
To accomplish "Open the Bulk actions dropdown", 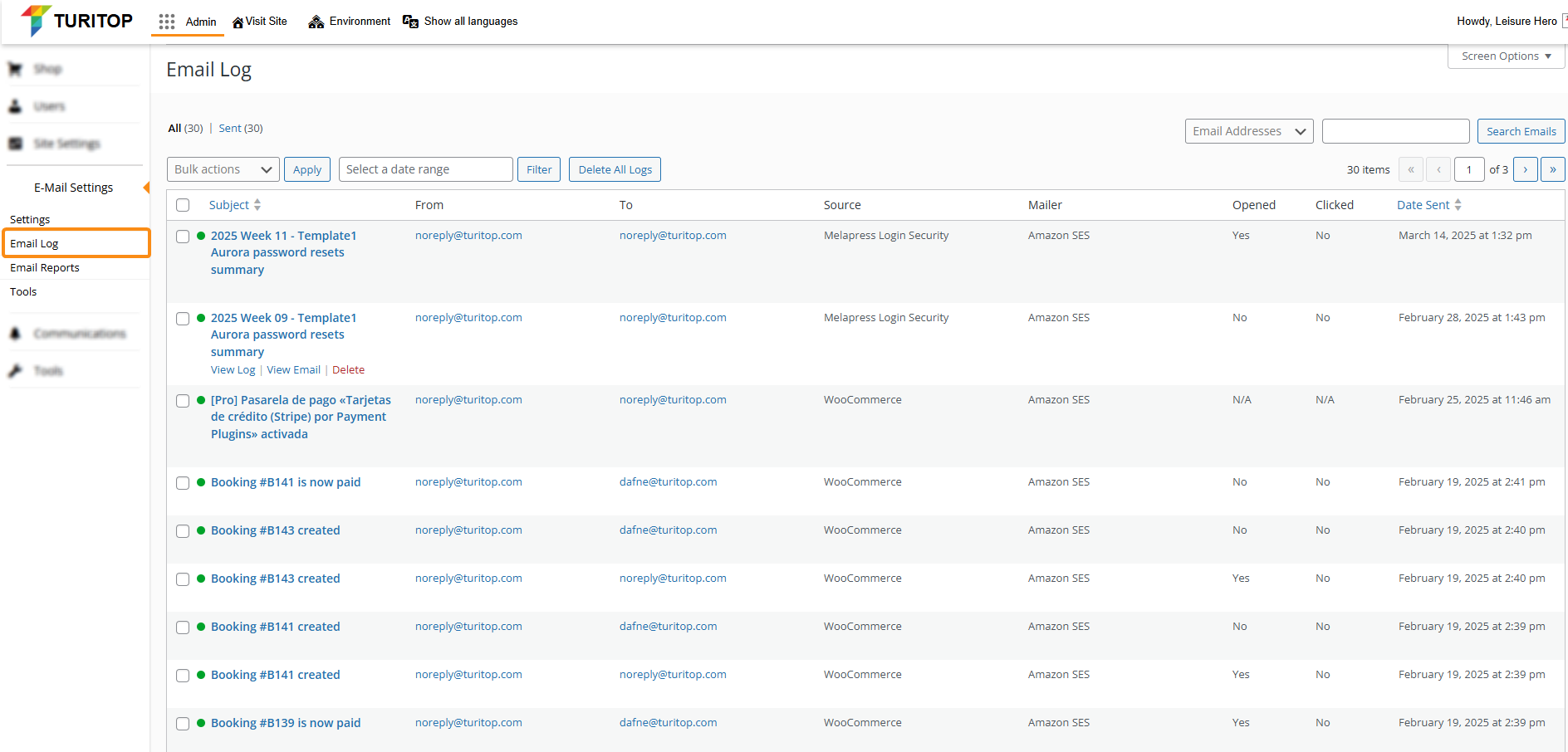I will [x=223, y=169].
